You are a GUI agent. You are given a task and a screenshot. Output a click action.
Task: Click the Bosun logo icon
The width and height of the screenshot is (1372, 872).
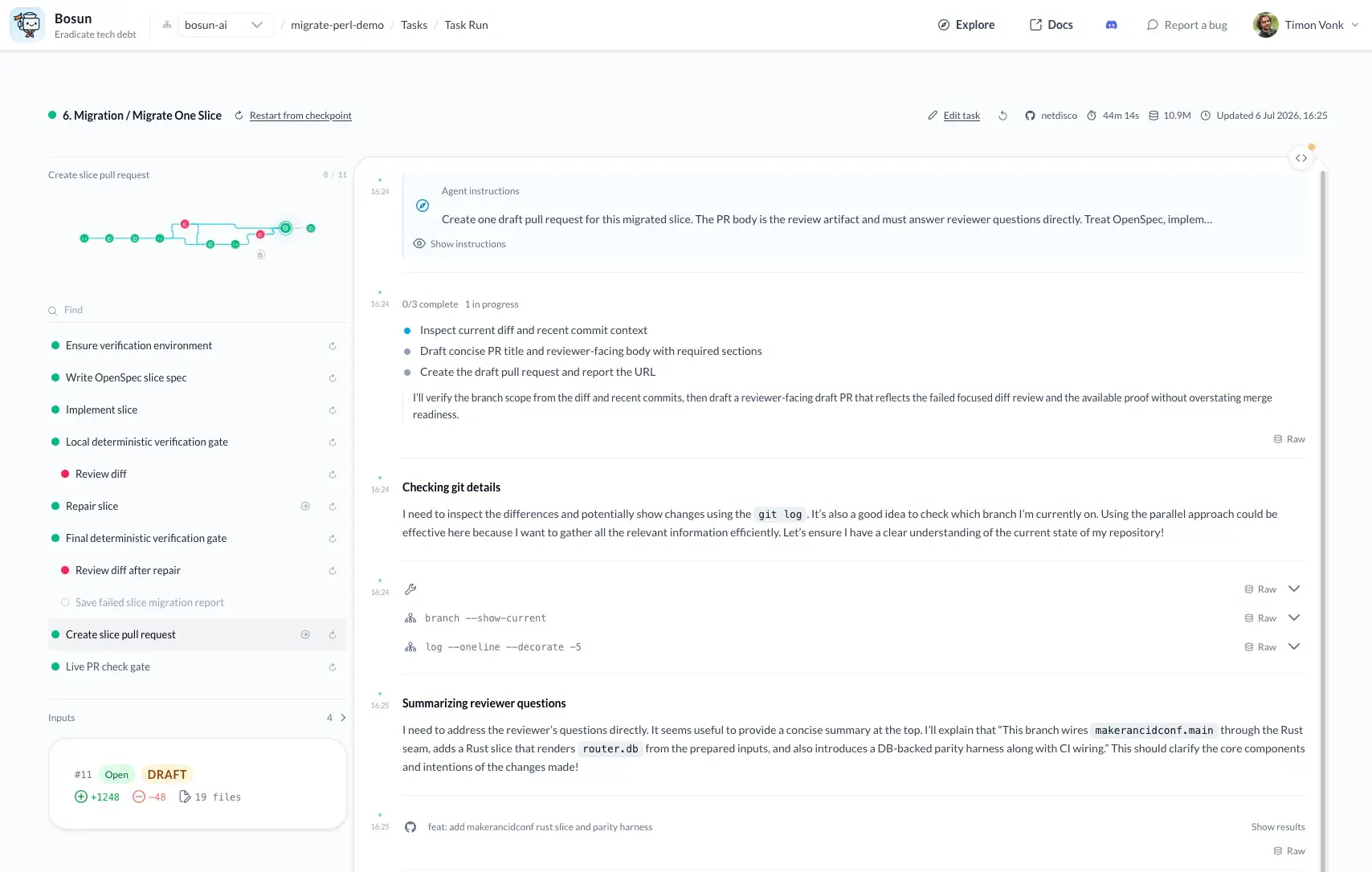[27, 25]
